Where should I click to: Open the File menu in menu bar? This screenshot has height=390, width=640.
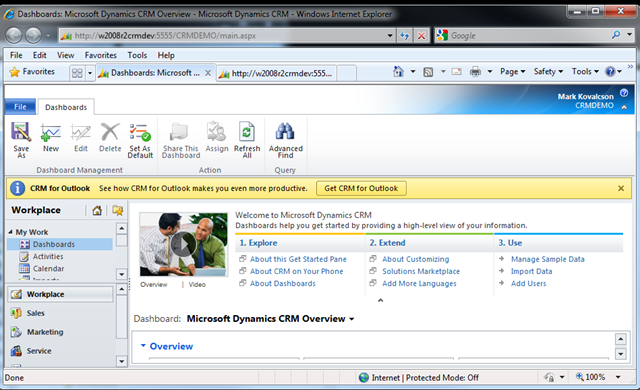point(16,55)
